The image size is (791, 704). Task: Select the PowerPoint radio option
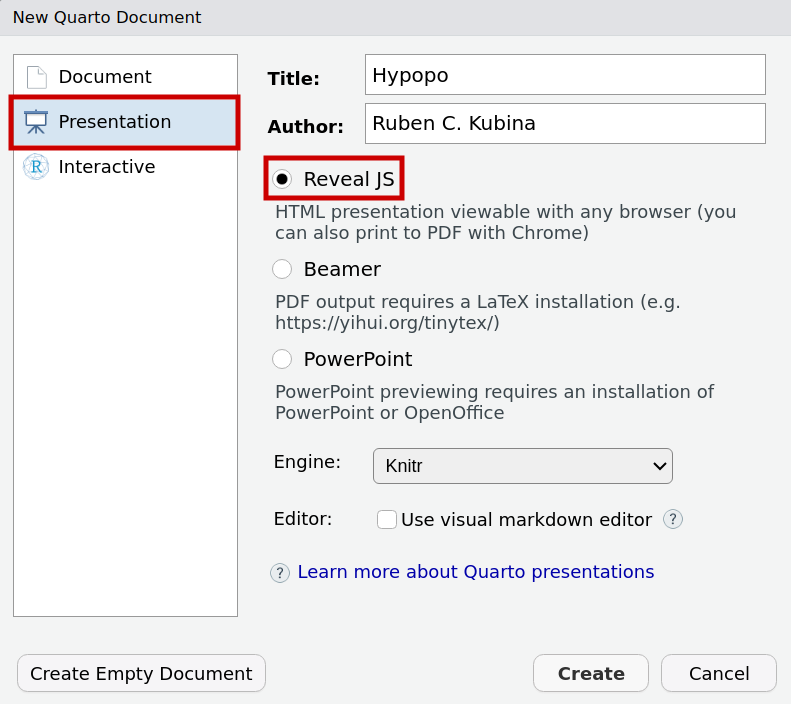click(x=283, y=359)
